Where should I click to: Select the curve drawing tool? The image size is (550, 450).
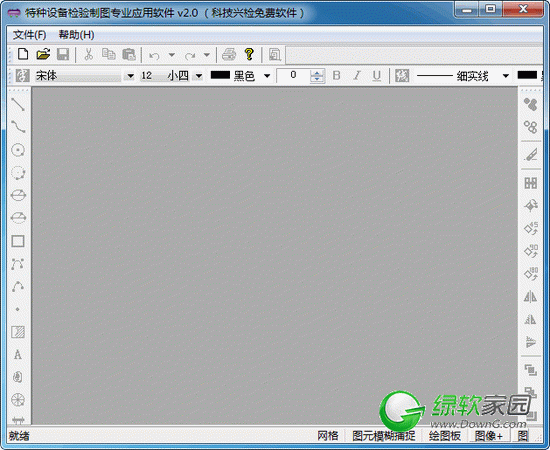18,127
